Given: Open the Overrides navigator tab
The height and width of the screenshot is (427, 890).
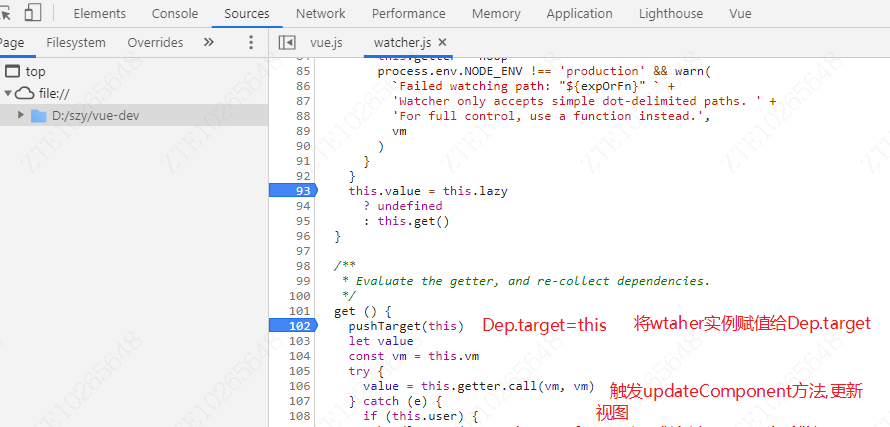Looking at the screenshot, I should (x=156, y=43).
